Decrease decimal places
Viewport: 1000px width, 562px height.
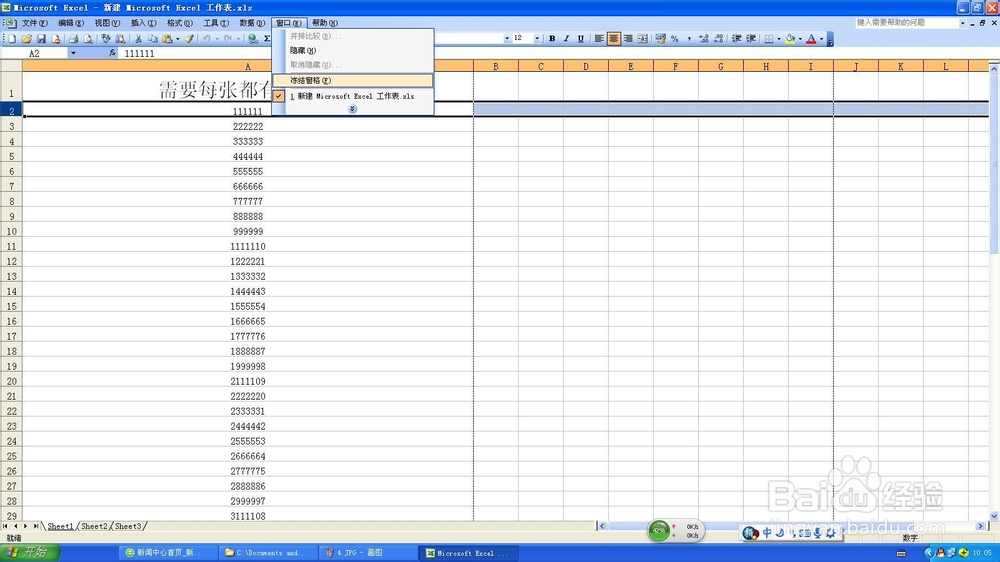point(719,39)
